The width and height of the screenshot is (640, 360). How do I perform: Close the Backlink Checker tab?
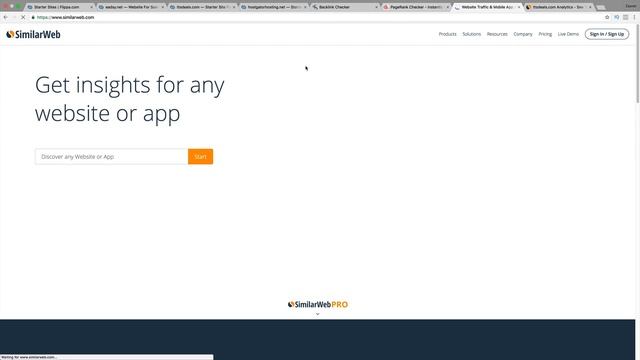click(376, 7)
